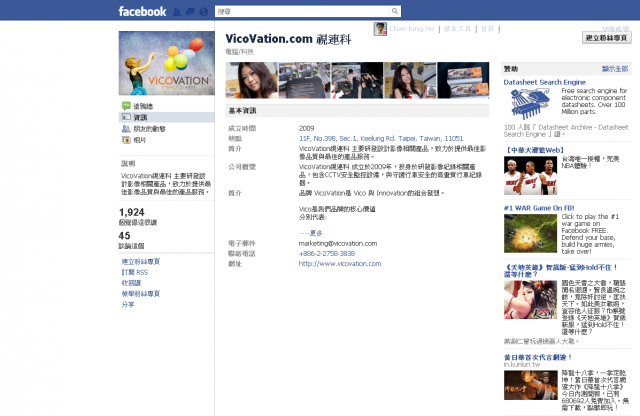Click the martial arts game ad image
Image resolution: width=640 pixels, height=416 pixels.
531,385
